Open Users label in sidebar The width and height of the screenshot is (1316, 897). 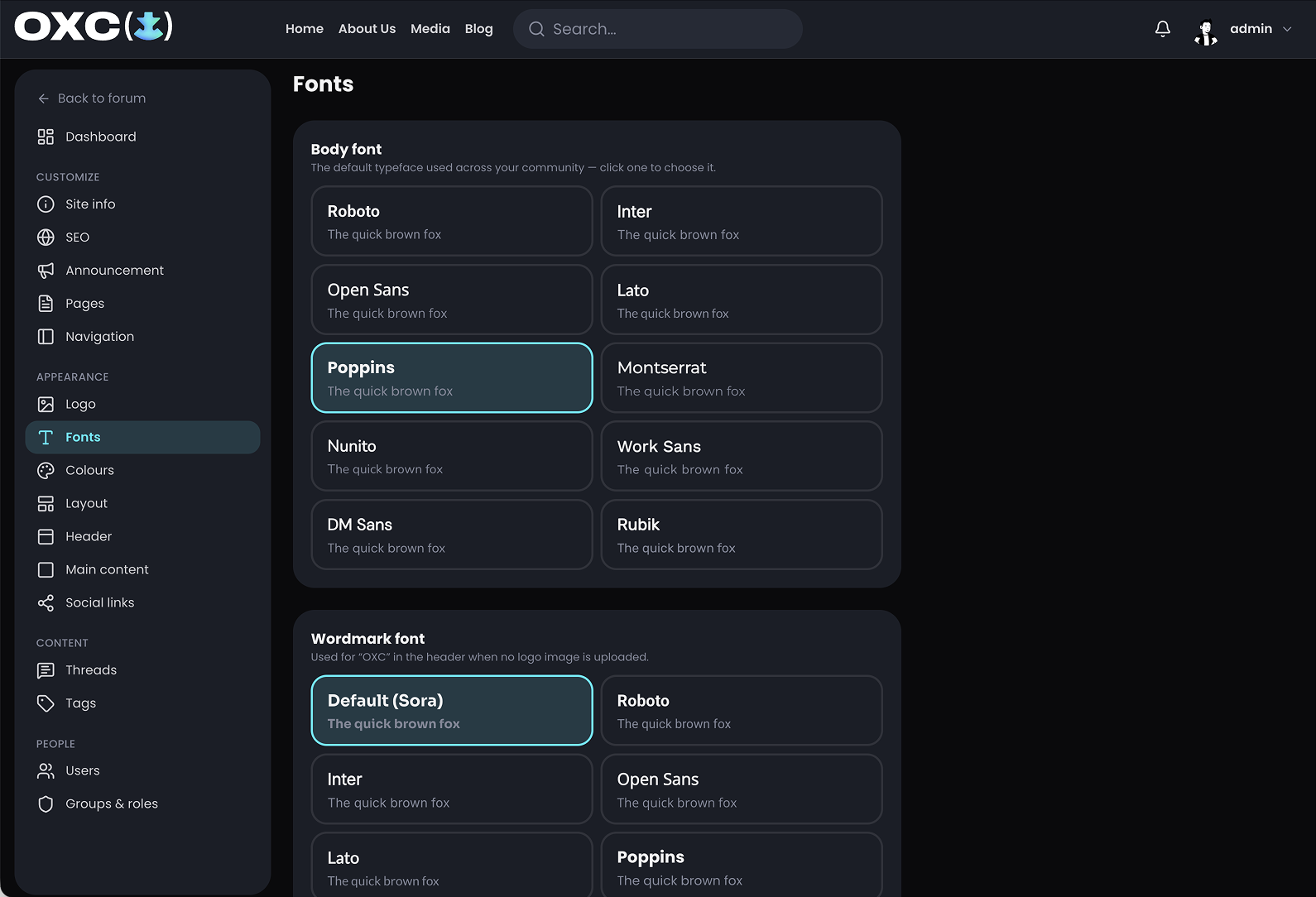[83, 770]
